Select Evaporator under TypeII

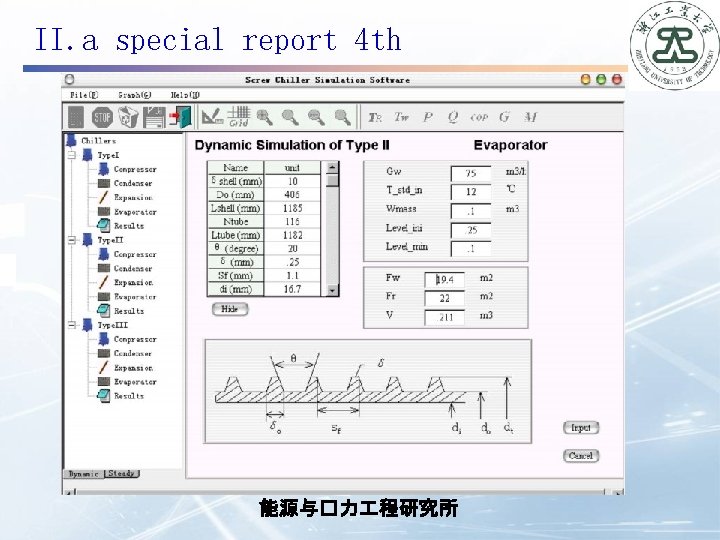[135, 297]
